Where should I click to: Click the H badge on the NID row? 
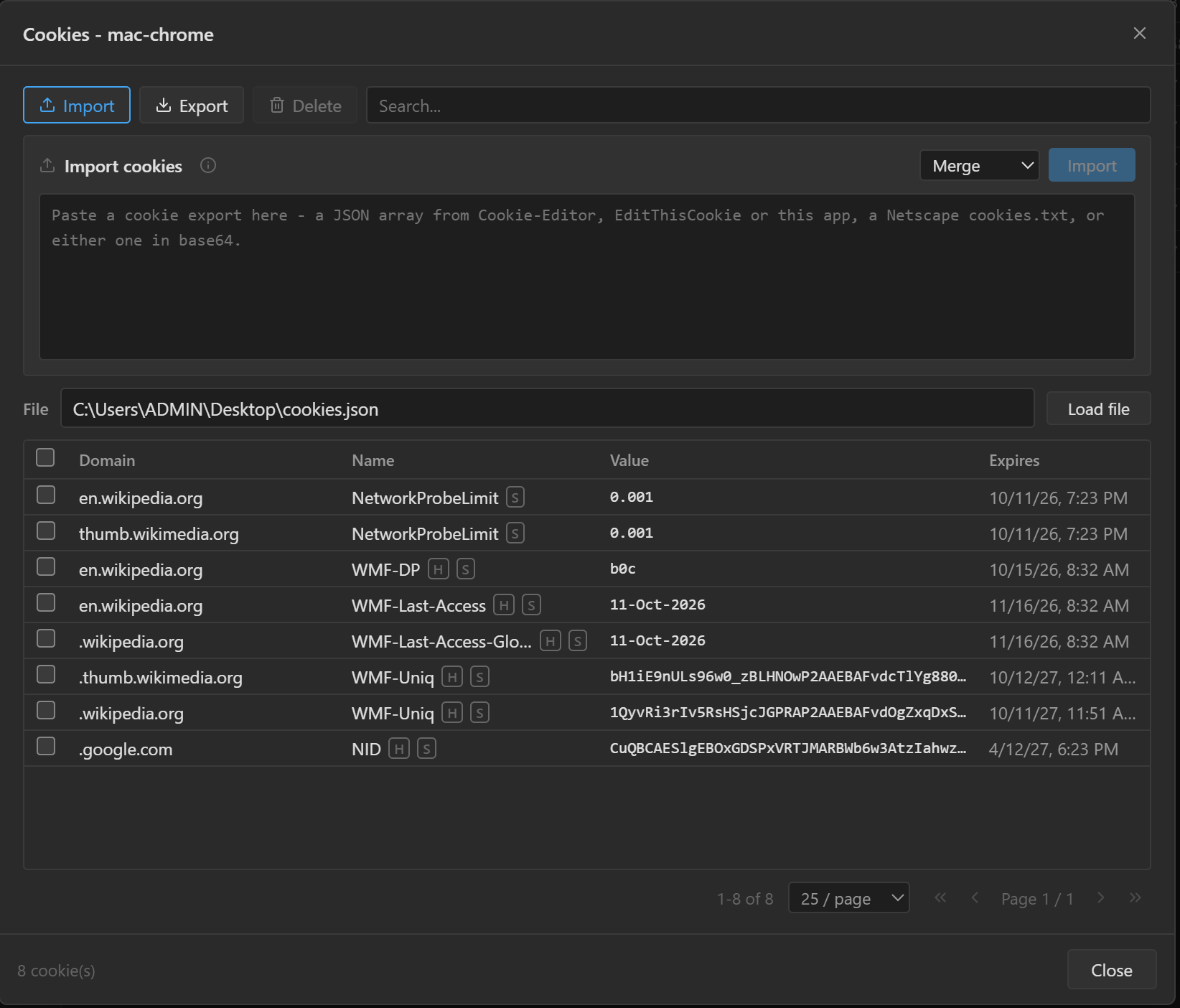pyautogui.click(x=399, y=749)
